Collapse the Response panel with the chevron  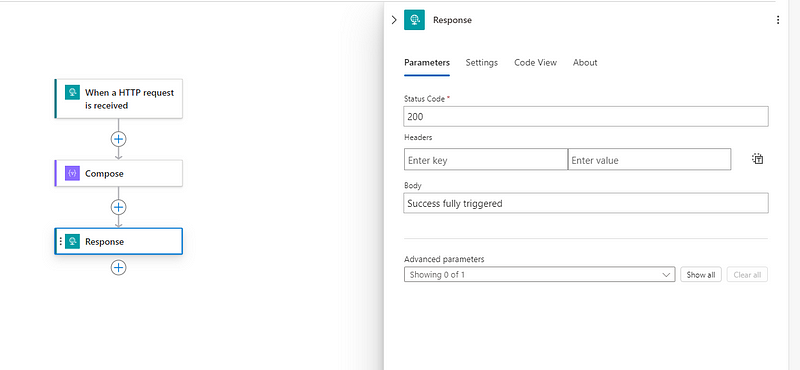click(x=394, y=20)
